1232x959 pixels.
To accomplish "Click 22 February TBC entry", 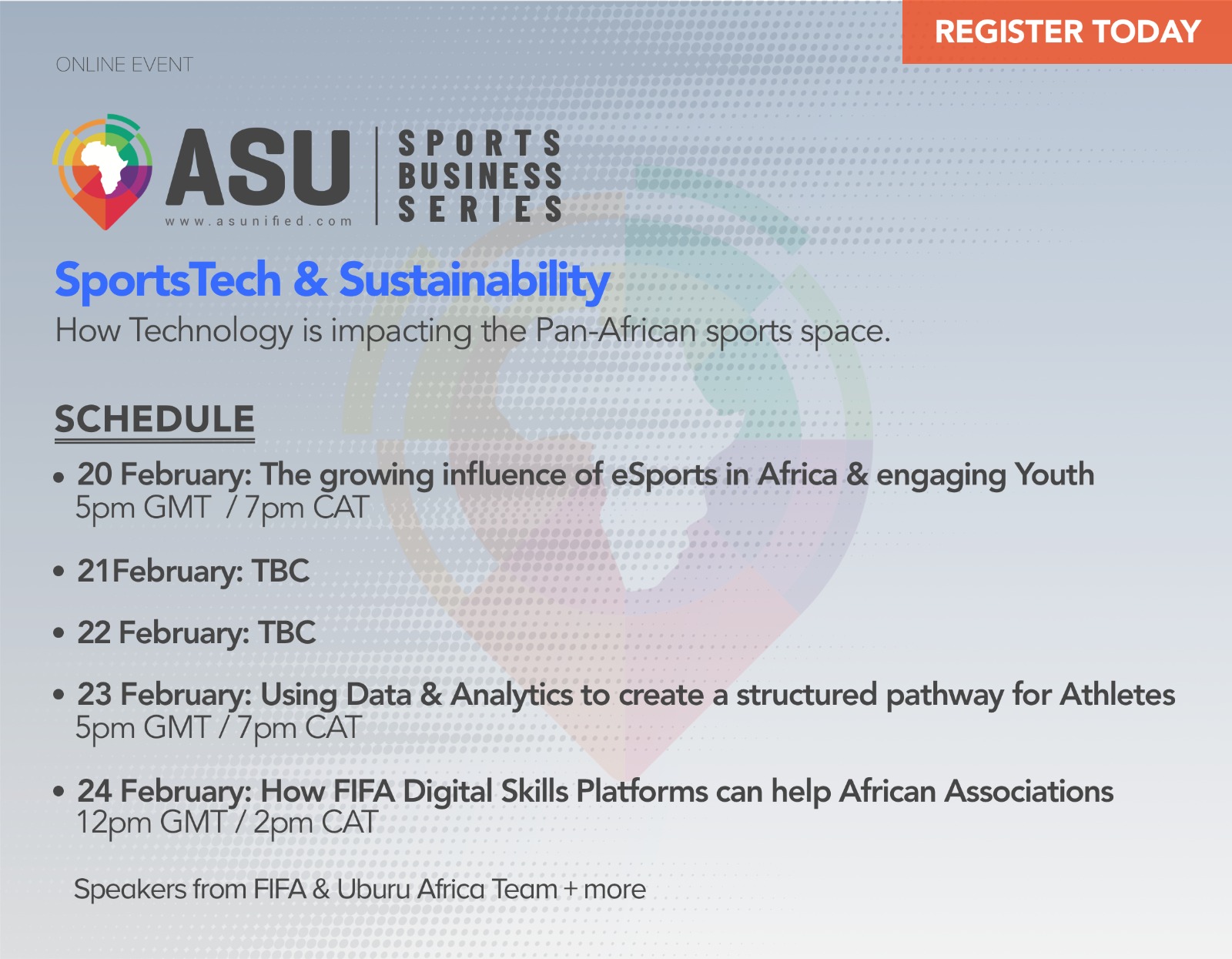I will [x=196, y=633].
